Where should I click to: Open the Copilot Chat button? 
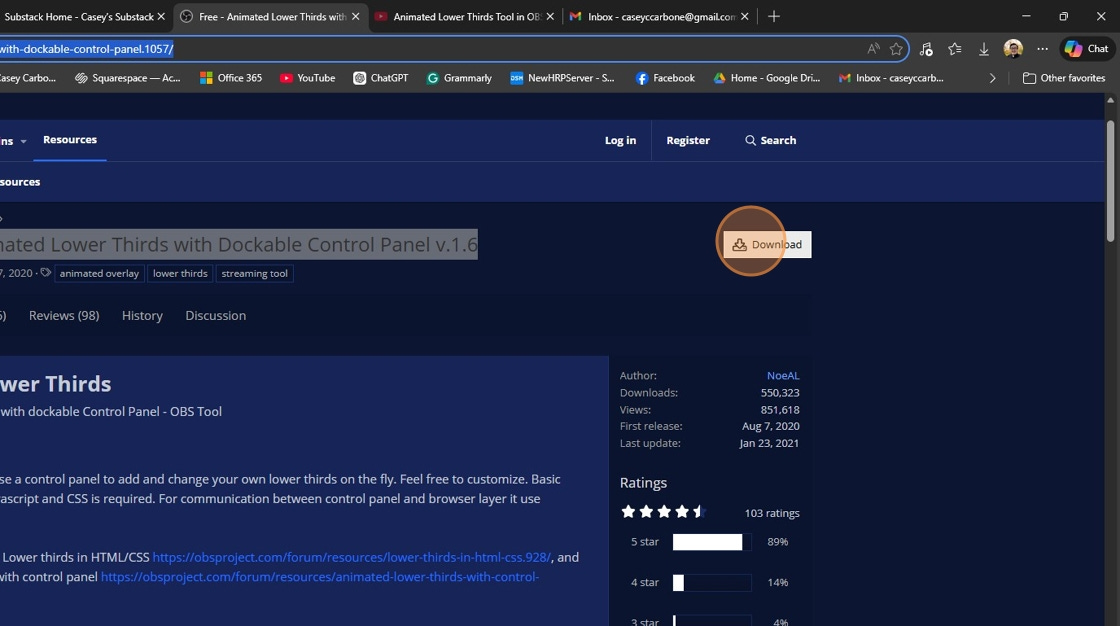tap(1086, 49)
